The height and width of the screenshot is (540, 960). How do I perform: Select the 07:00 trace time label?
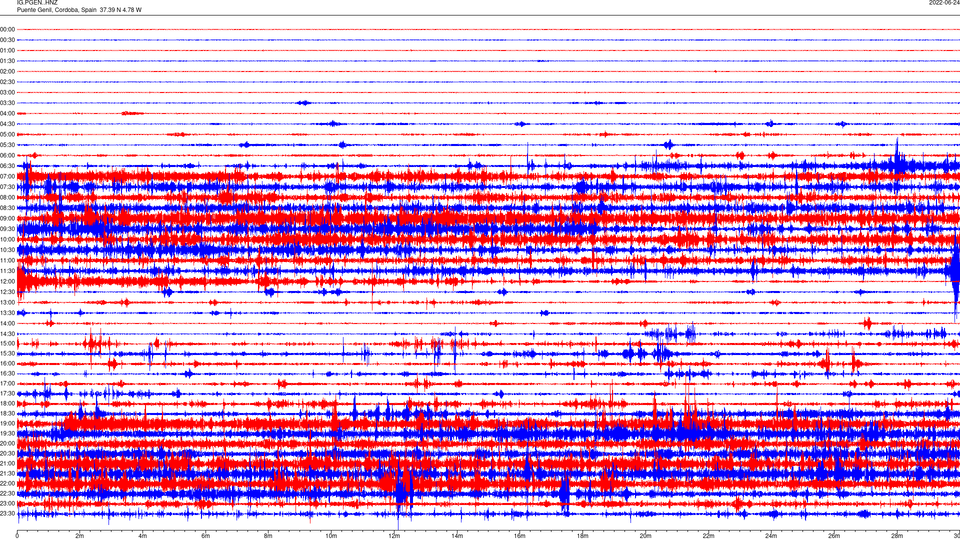[x=7, y=176]
